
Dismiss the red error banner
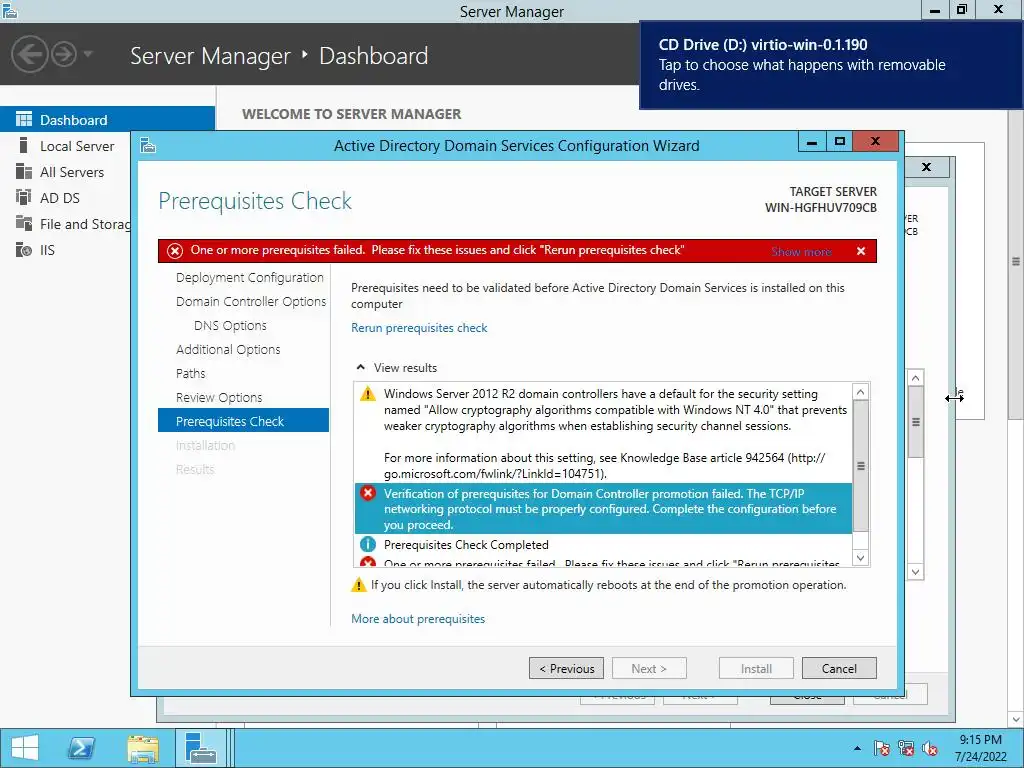861,251
